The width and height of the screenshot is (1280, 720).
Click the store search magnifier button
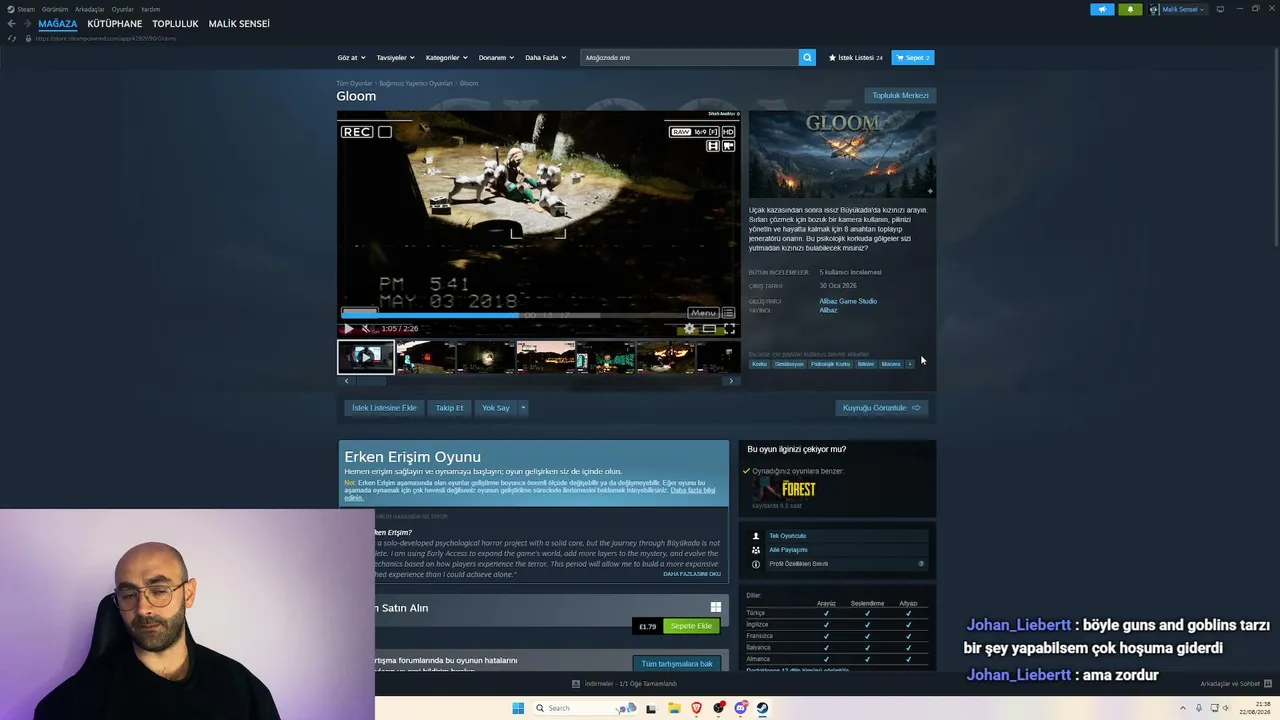point(807,57)
